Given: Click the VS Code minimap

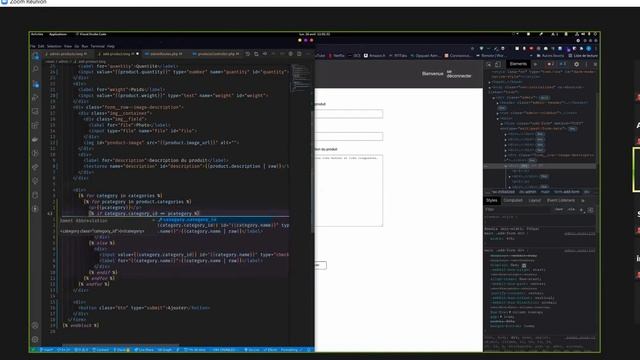Looking at the screenshot, I should (x=302, y=78).
